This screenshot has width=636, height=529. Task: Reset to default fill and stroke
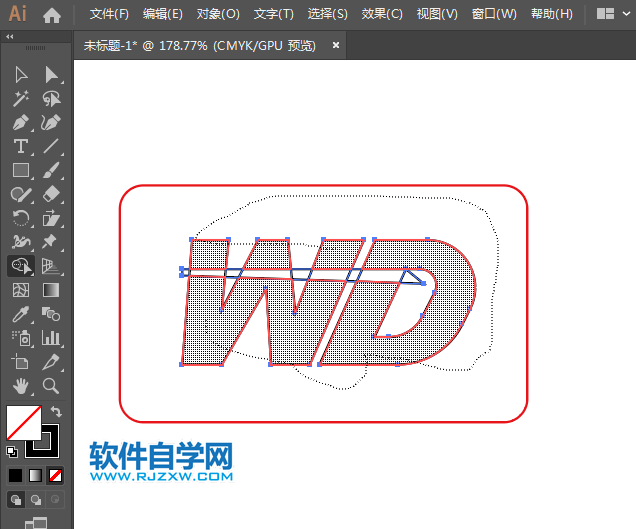tap(12, 452)
